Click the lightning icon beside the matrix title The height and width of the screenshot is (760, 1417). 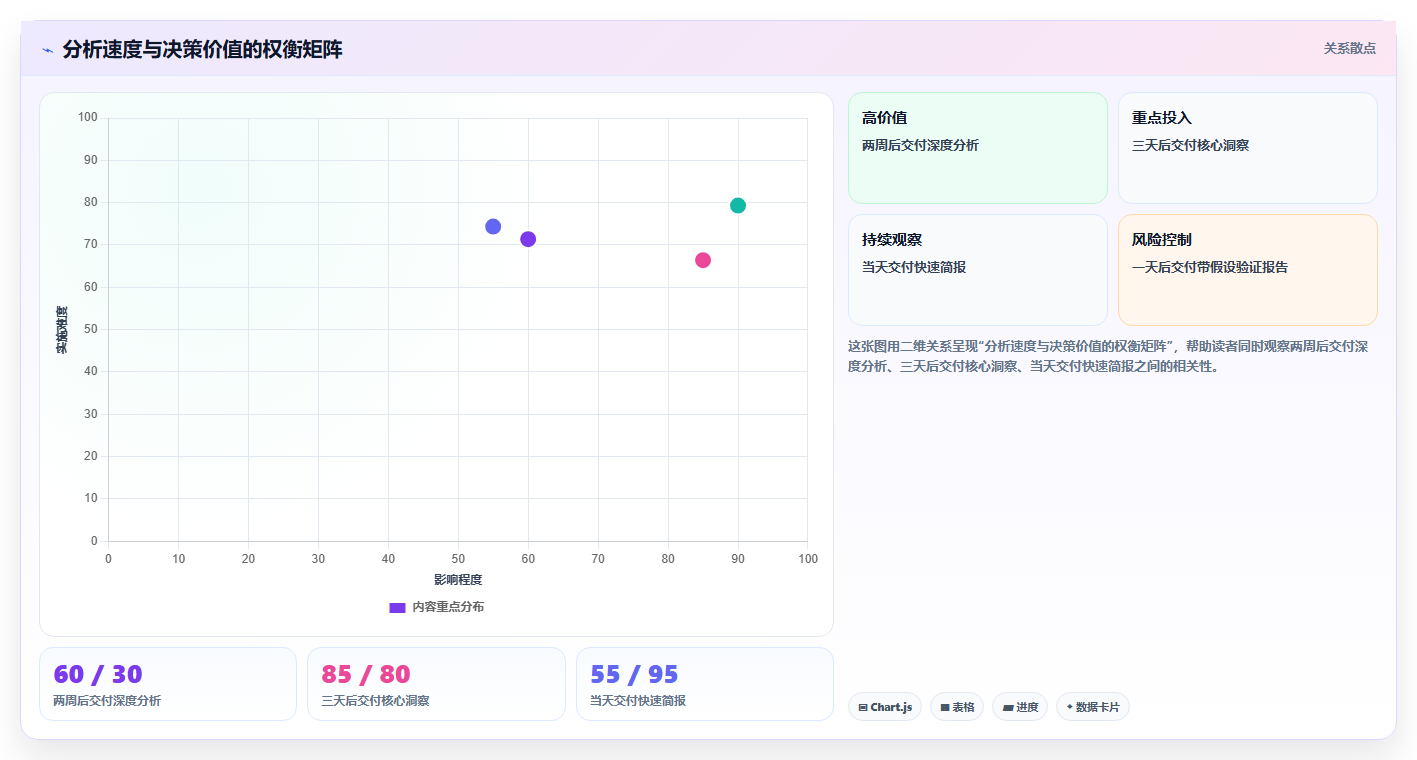coord(47,50)
